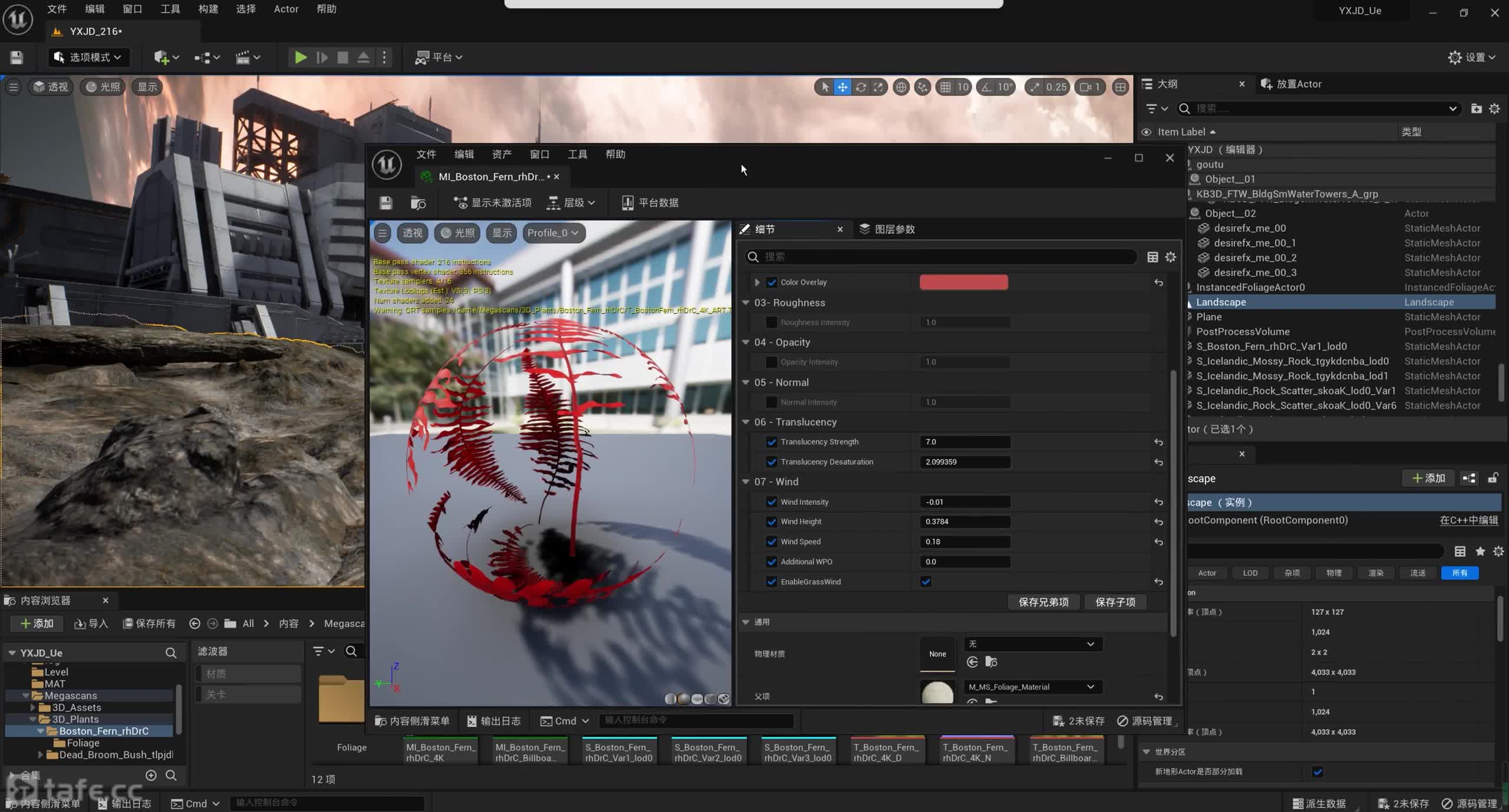Toggle grid snapping icon in main viewport
Image resolution: width=1509 pixels, height=812 pixels.
click(x=945, y=87)
